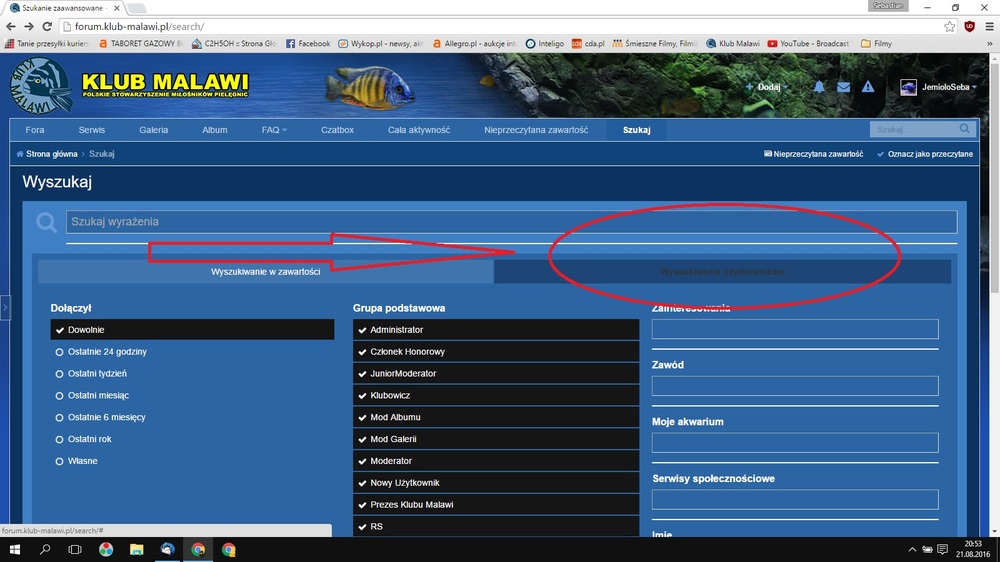Open the Filmy bookmarks folder
This screenshot has width=1000, height=562.
tap(876, 43)
